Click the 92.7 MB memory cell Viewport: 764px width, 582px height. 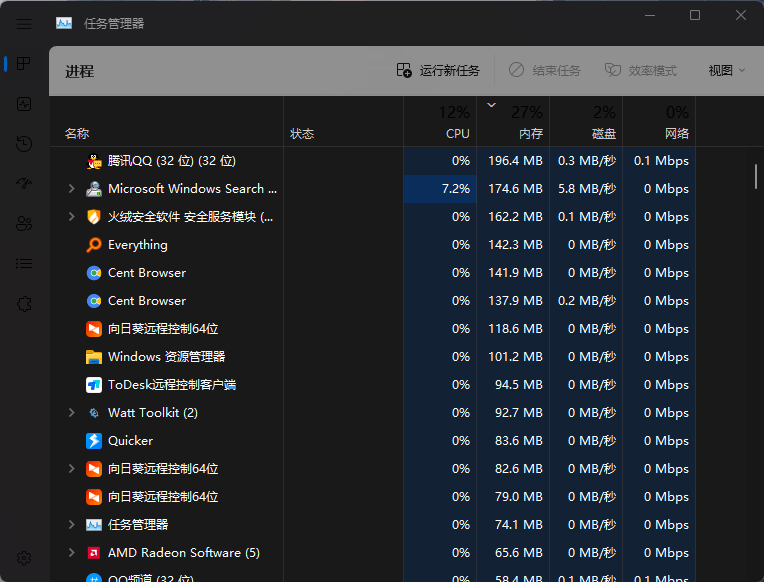(x=513, y=413)
